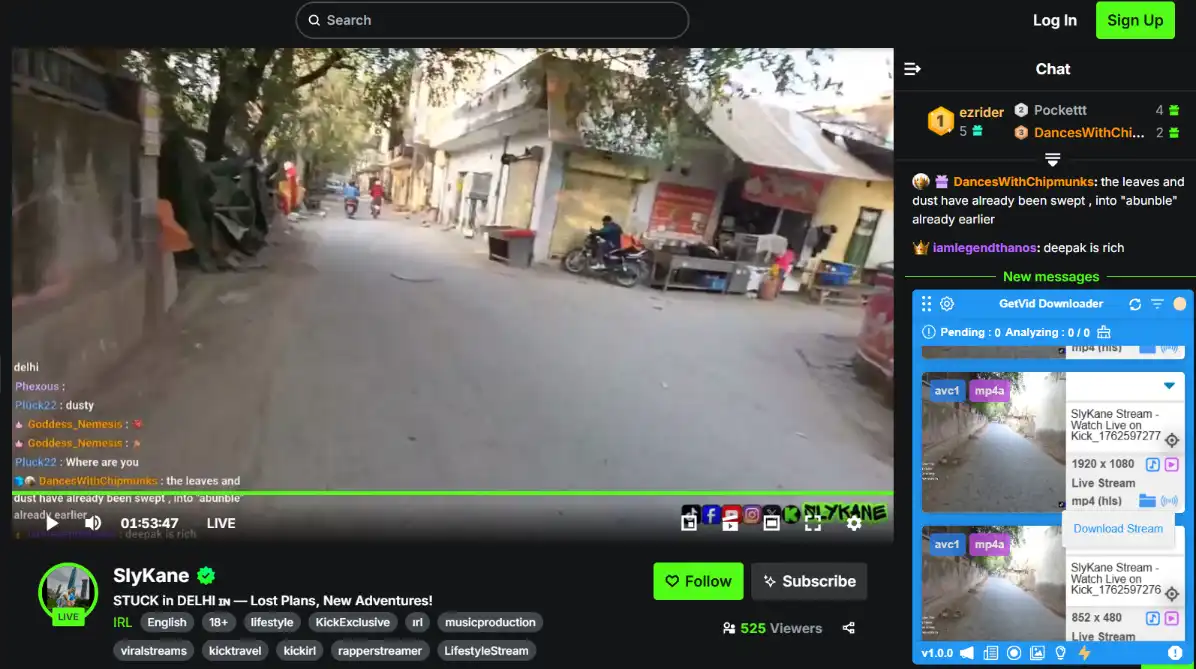Switch to the Chat panel tab
This screenshot has height=669, width=1196.
[1052, 69]
